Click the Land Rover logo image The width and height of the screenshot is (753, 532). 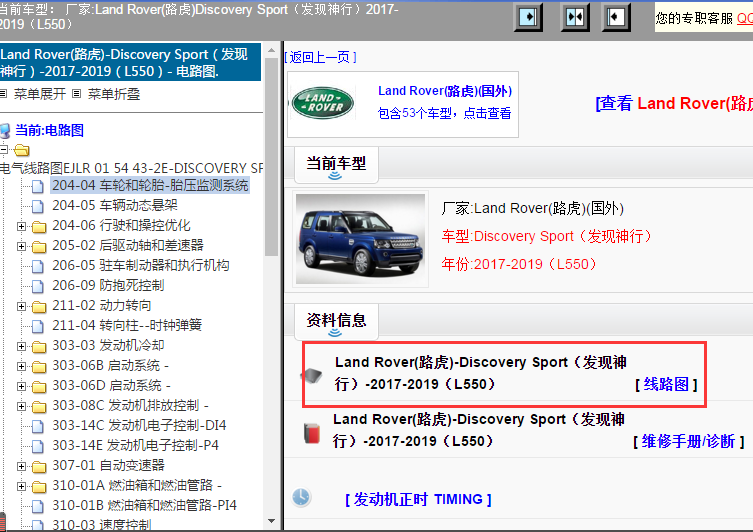(x=323, y=103)
